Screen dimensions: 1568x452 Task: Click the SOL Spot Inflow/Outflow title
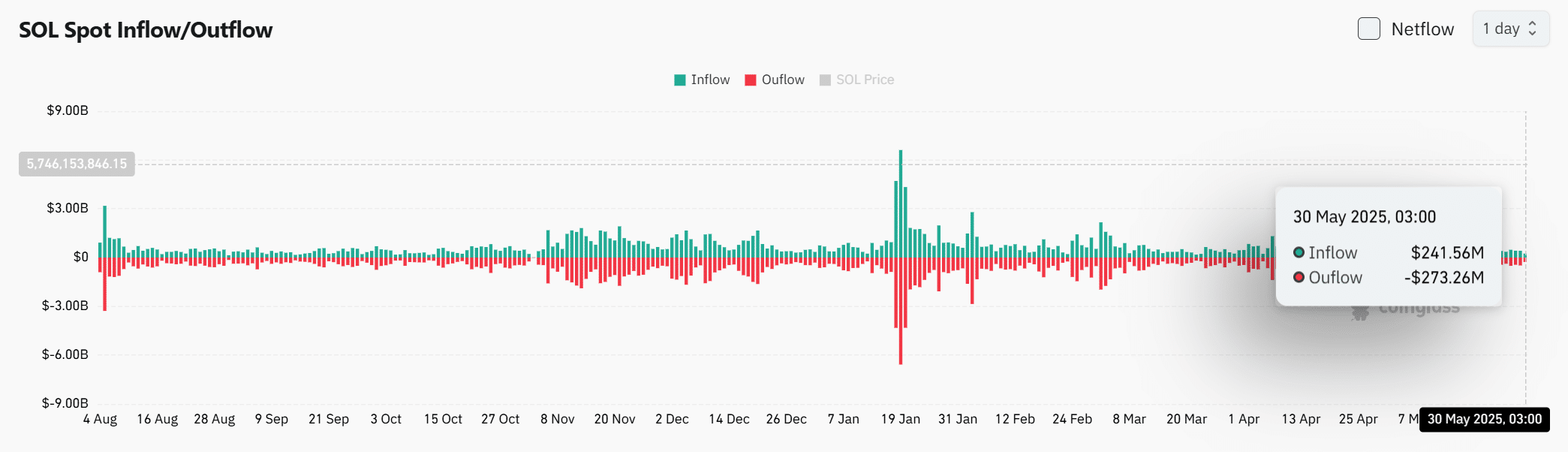point(146,30)
